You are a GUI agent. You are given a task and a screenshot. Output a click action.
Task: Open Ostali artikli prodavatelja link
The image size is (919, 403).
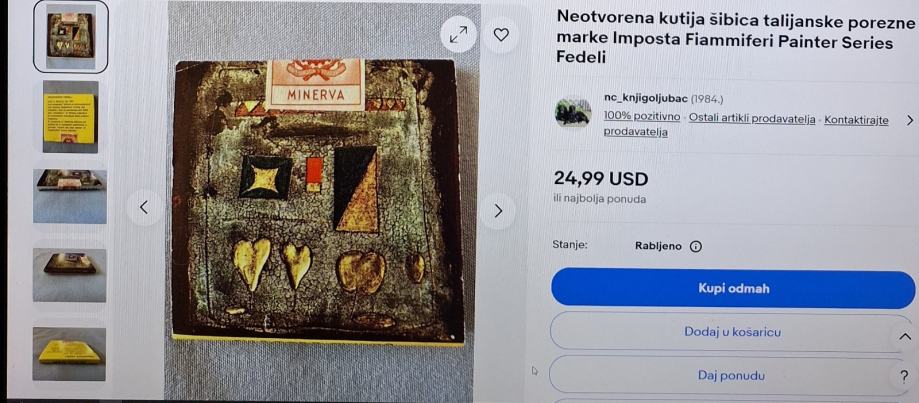pos(752,119)
